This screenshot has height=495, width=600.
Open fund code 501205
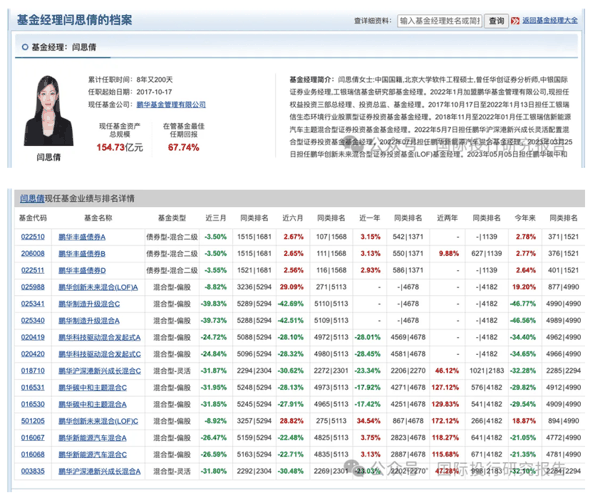[x=33, y=421]
